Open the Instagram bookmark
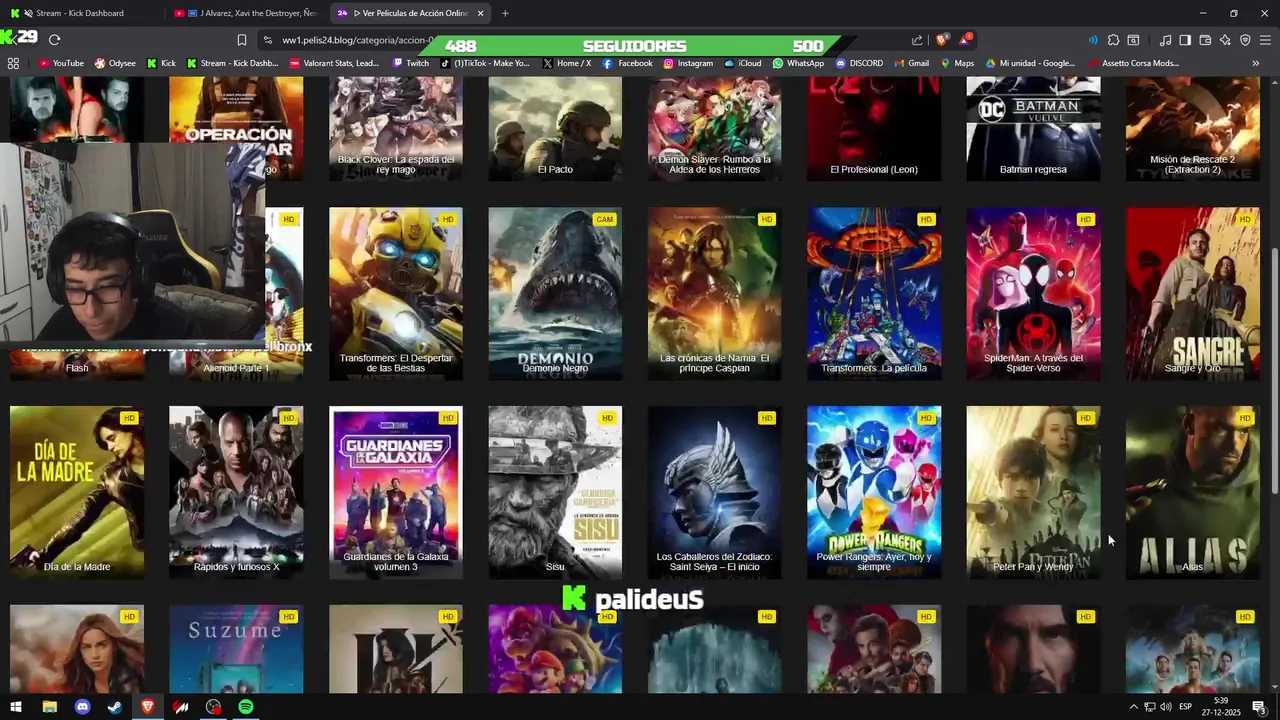The height and width of the screenshot is (720, 1280). (x=687, y=63)
